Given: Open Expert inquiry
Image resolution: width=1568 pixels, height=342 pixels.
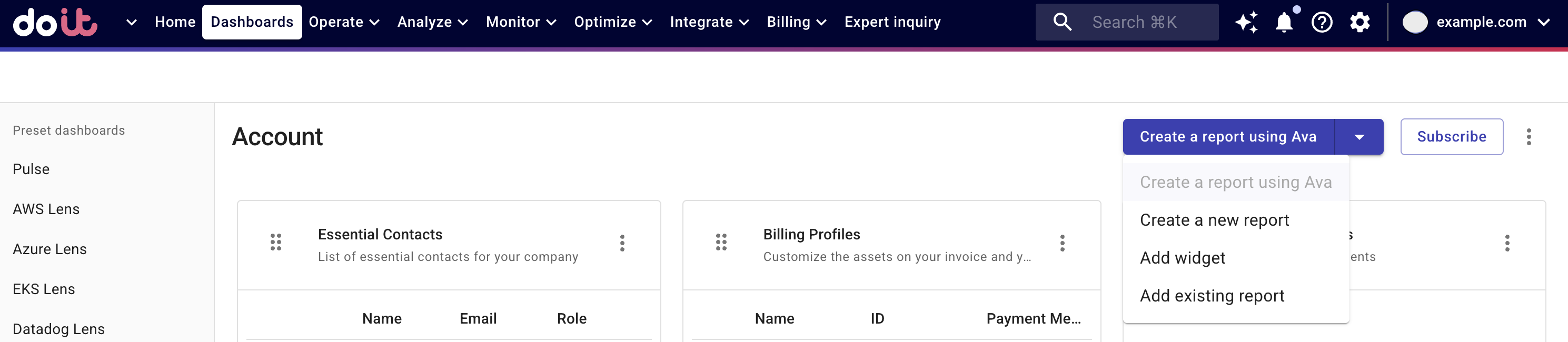Looking at the screenshot, I should (892, 21).
